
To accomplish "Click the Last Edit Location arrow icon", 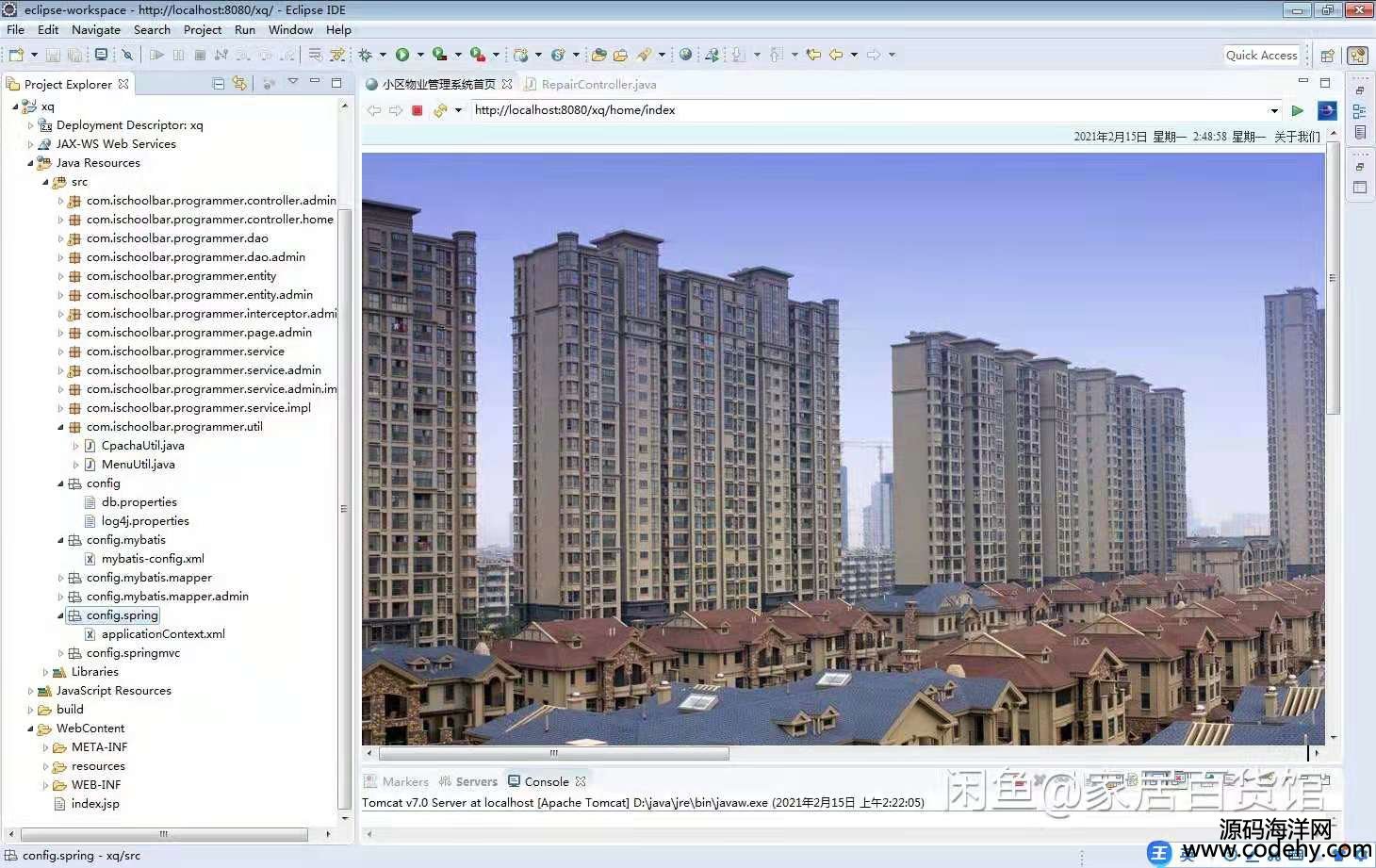I will [x=813, y=55].
